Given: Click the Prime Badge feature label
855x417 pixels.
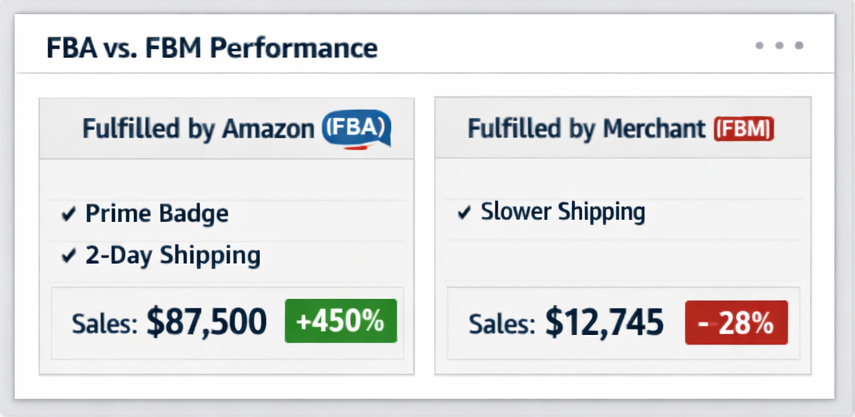Looking at the screenshot, I should (157, 214).
